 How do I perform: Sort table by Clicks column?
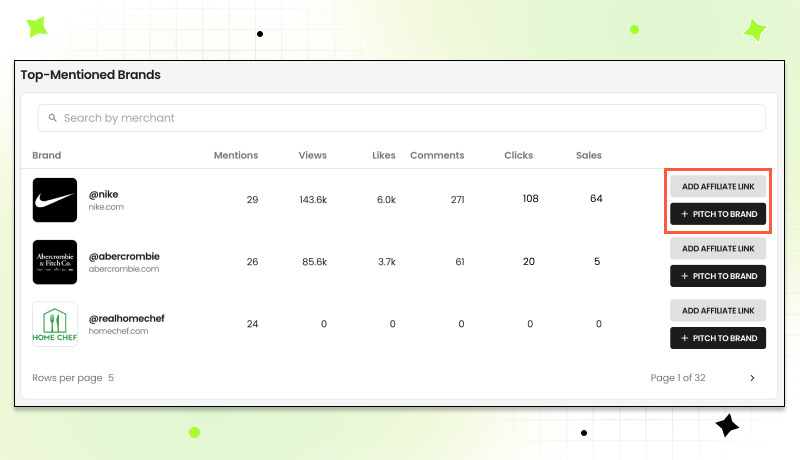point(518,155)
